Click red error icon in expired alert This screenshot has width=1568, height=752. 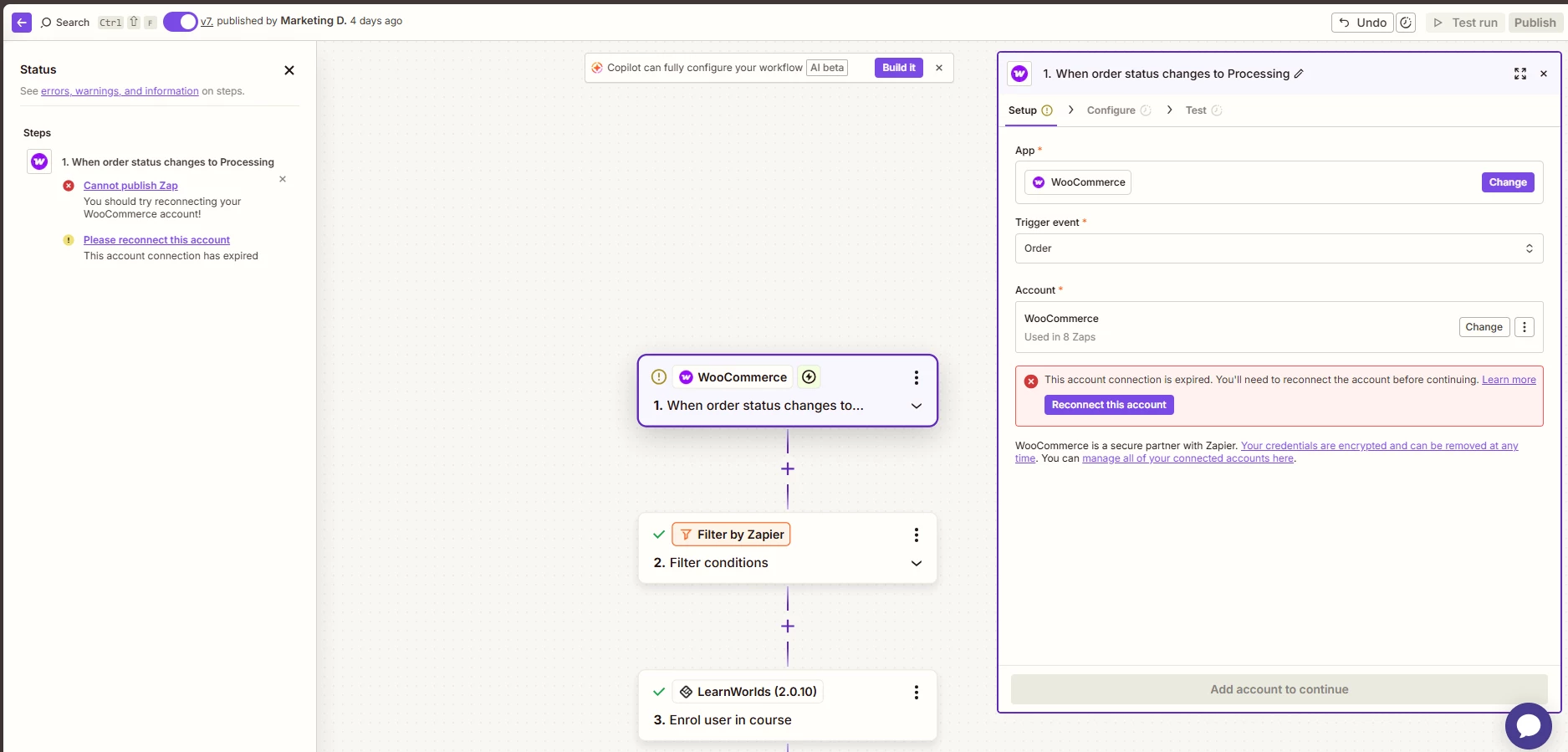coord(1031,381)
